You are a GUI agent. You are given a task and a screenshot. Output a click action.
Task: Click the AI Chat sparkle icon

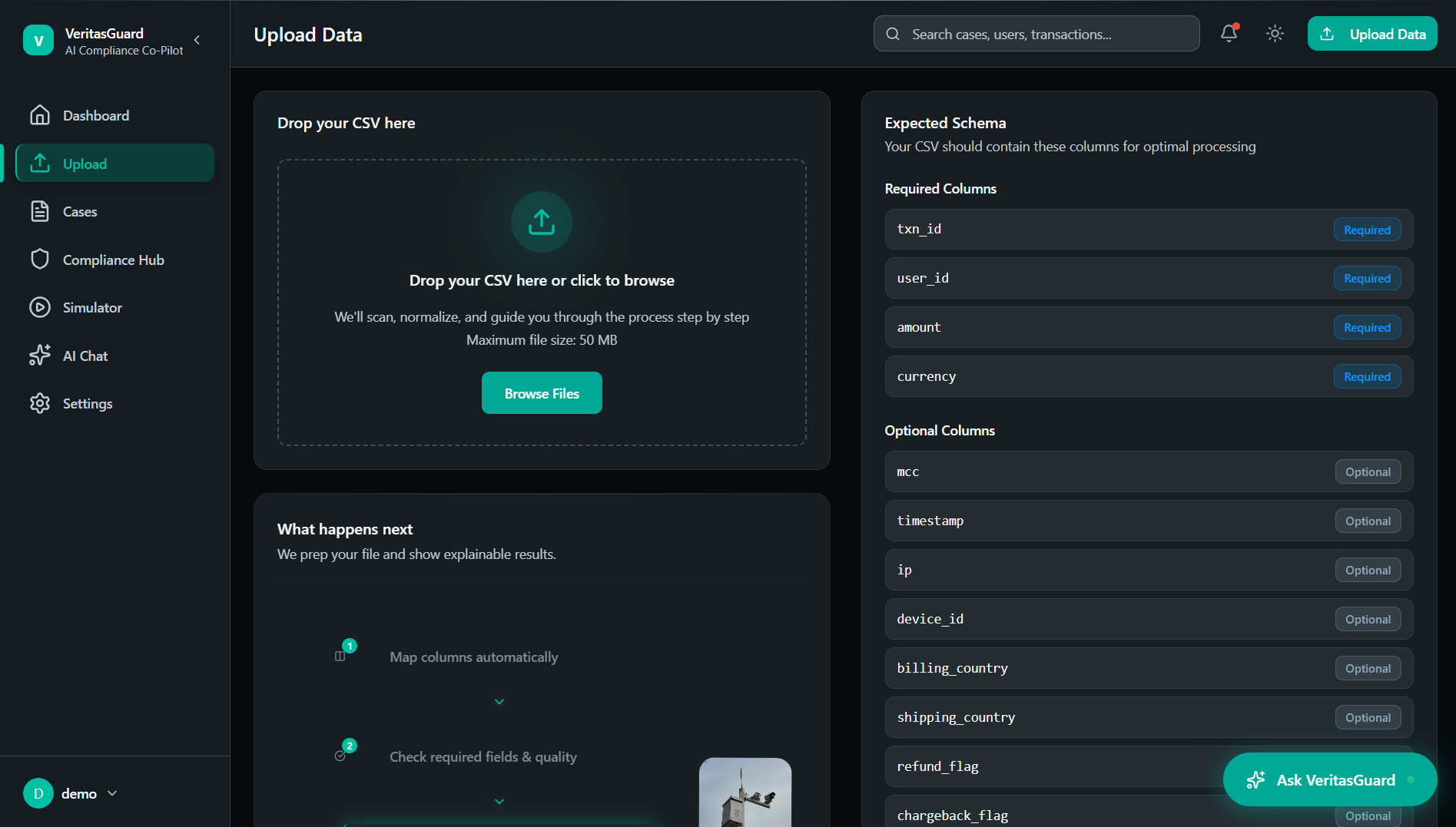[x=40, y=355]
